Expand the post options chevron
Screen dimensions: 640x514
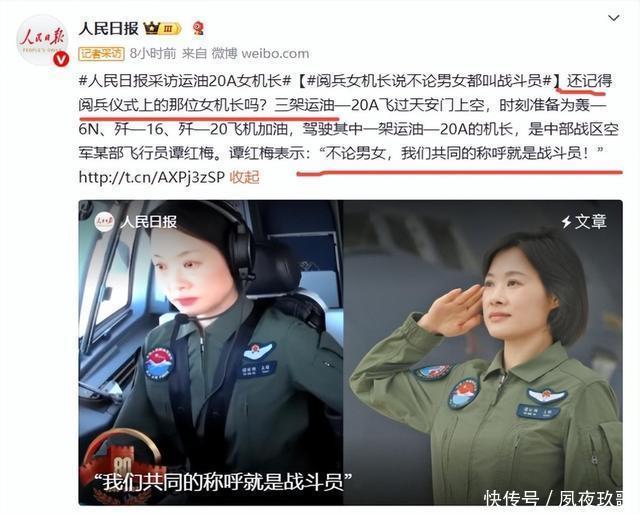pyautogui.click(x=613, y=18)
